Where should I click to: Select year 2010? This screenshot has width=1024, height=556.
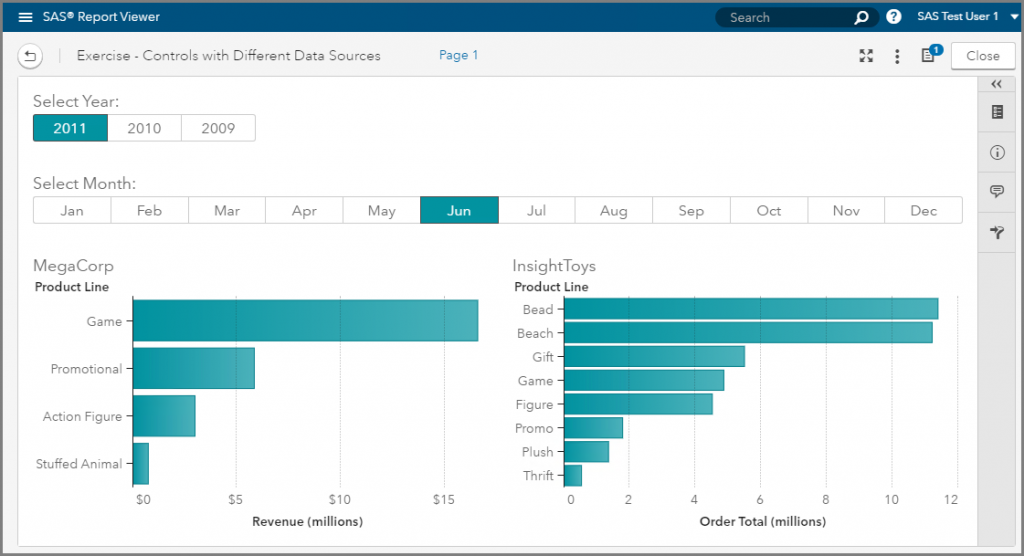[x=144, y=128]
